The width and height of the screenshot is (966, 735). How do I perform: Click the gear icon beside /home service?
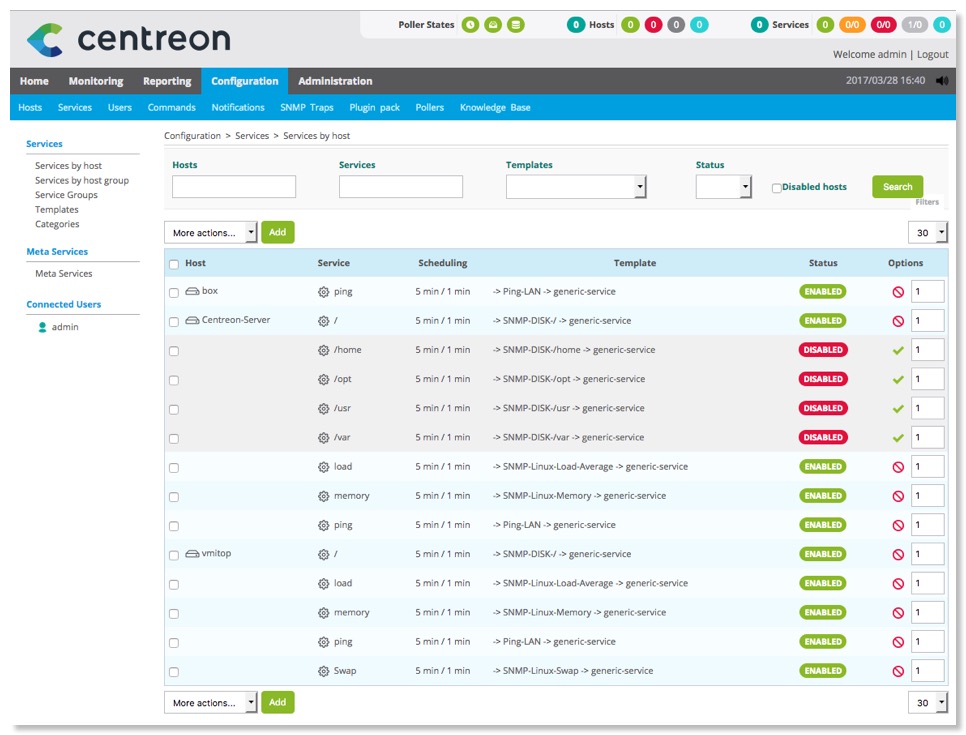(x=323, y=350)
